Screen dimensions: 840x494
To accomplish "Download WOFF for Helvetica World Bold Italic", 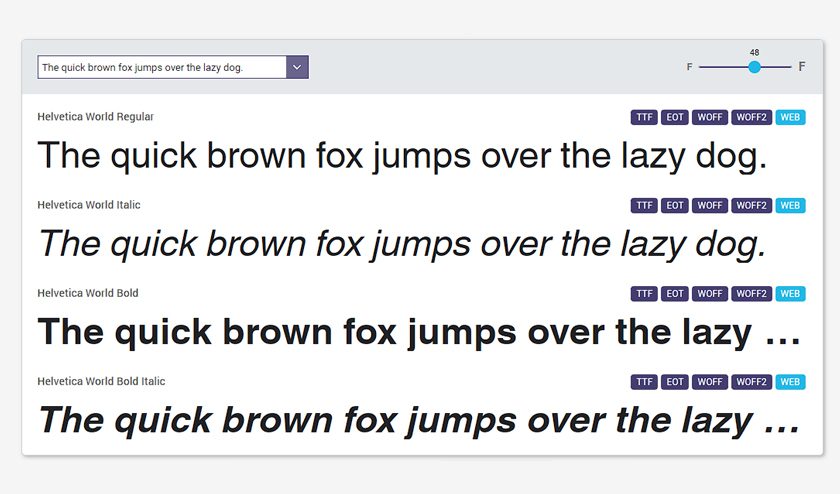I will [710, 382].
